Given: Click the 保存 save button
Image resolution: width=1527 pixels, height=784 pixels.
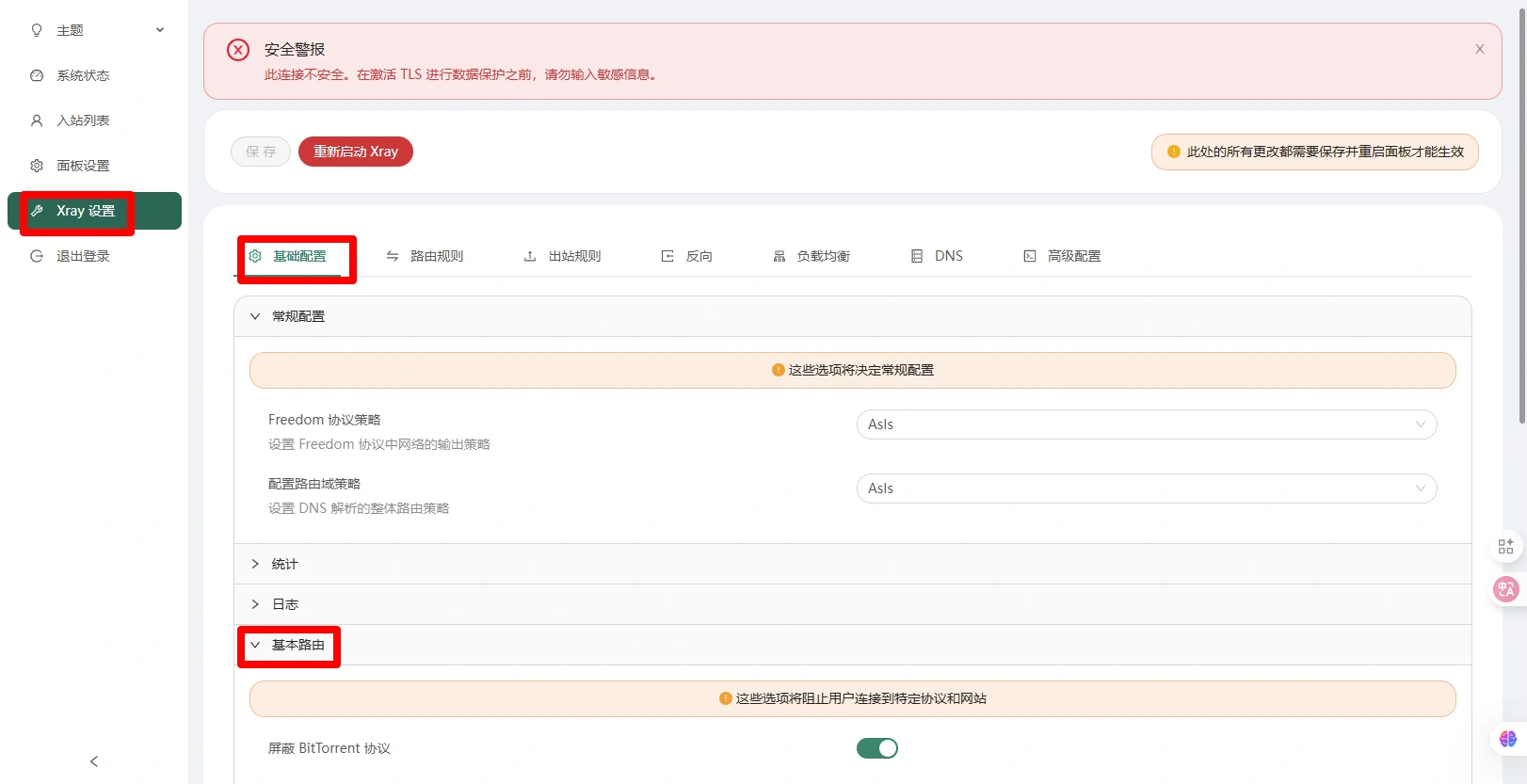Looking at the screenshot, I should coord(261,152).
